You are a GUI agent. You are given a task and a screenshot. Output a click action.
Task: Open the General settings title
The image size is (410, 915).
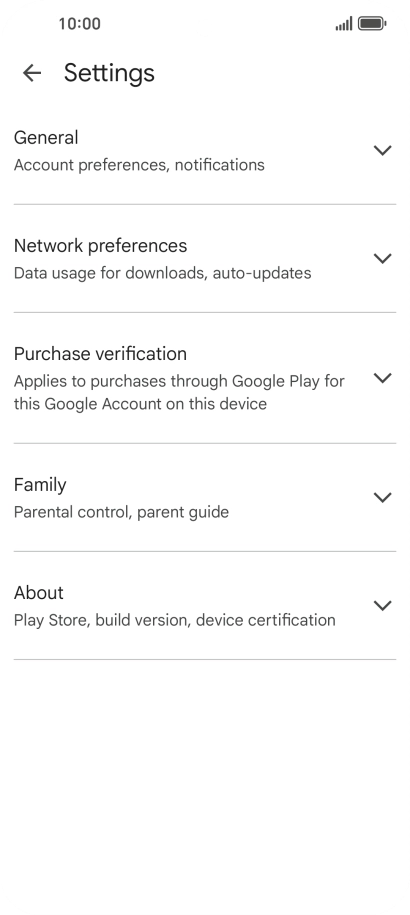46,138
